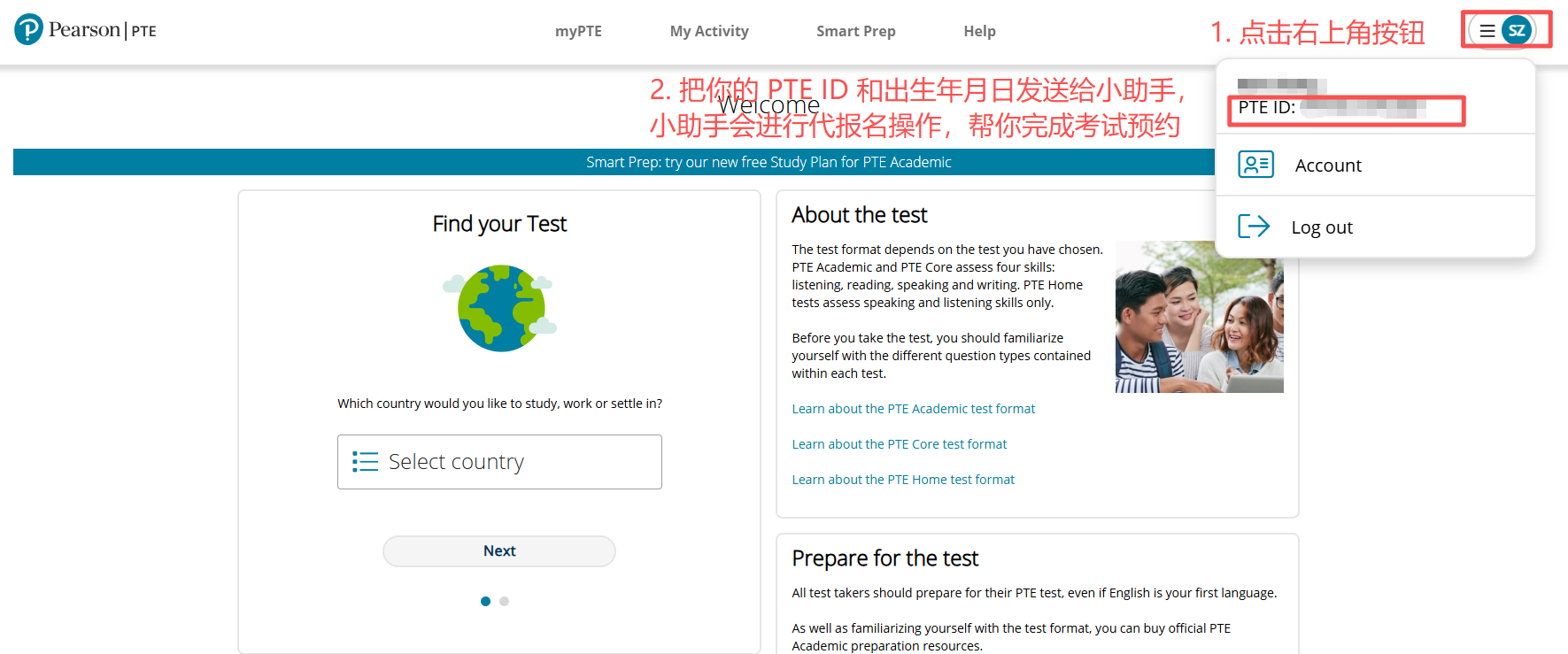Open the Help menu
The width and height of the screenshot is (1568, 654).
(979, 31)
